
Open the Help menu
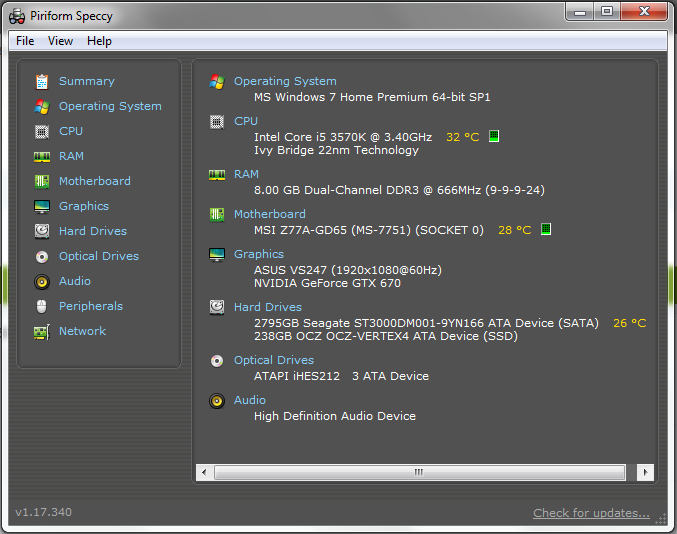tap(99, 41)
